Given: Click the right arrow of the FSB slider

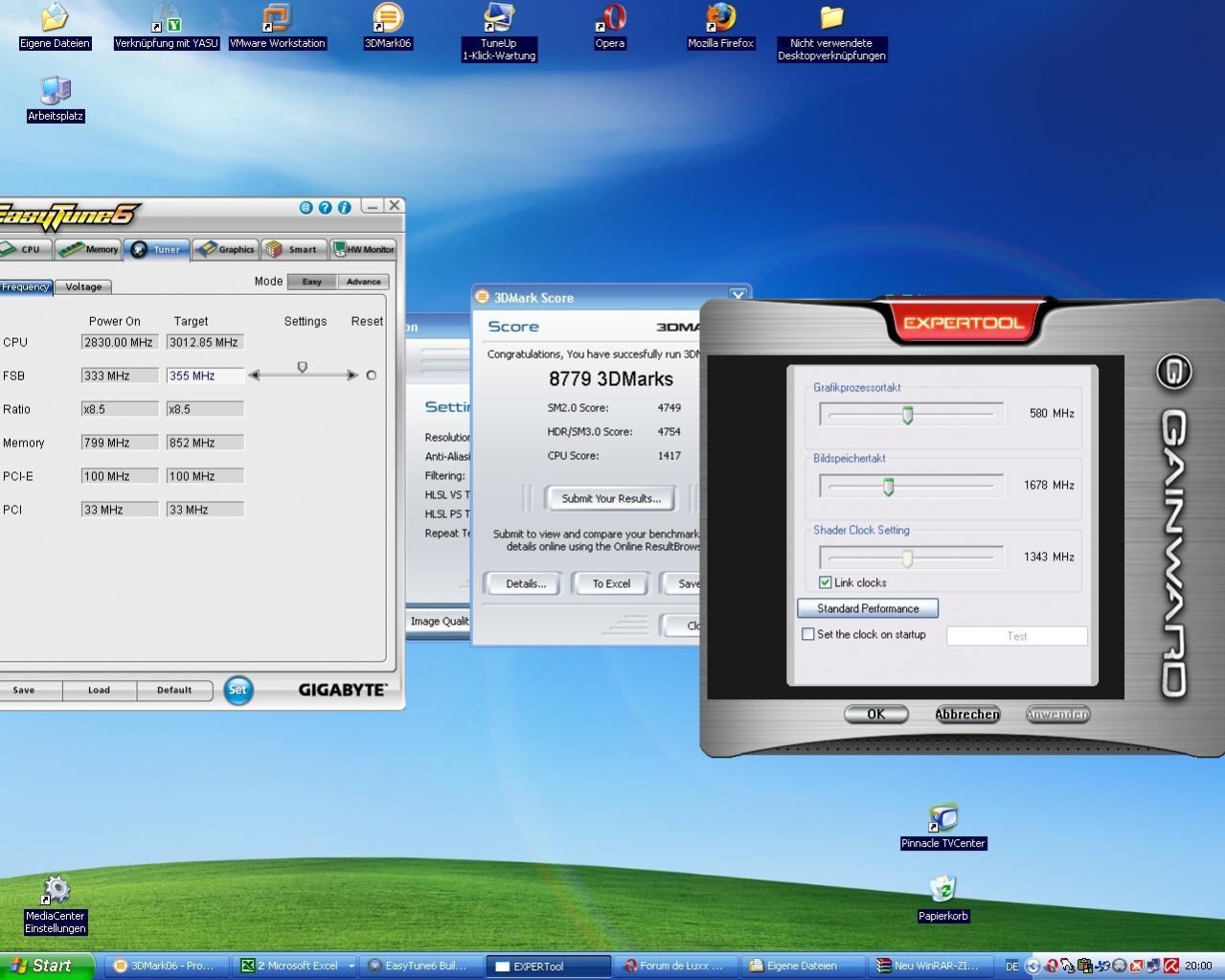Looking at the screenshot, I should (x=352, y=376).
